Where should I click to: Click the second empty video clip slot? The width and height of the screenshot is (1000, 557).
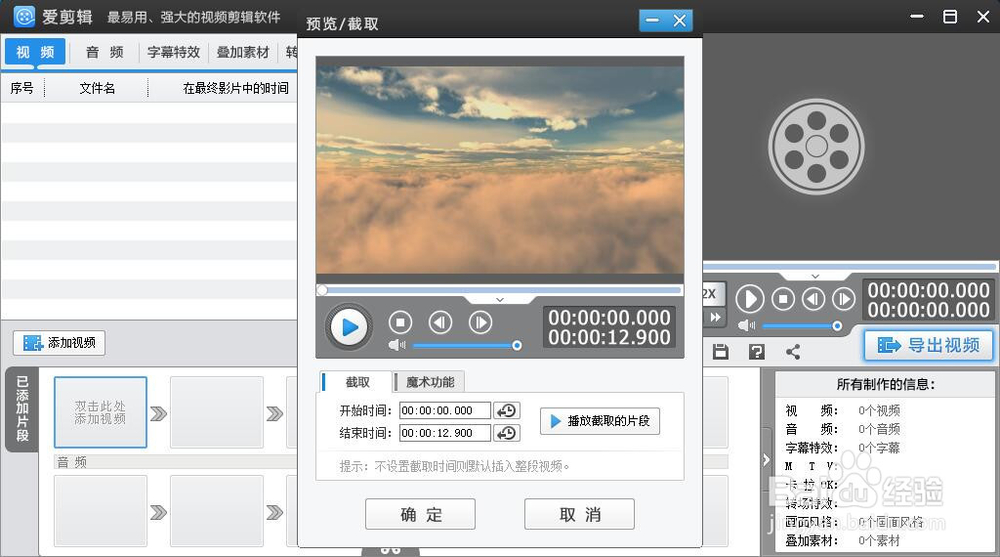click(x=217, y=412)
